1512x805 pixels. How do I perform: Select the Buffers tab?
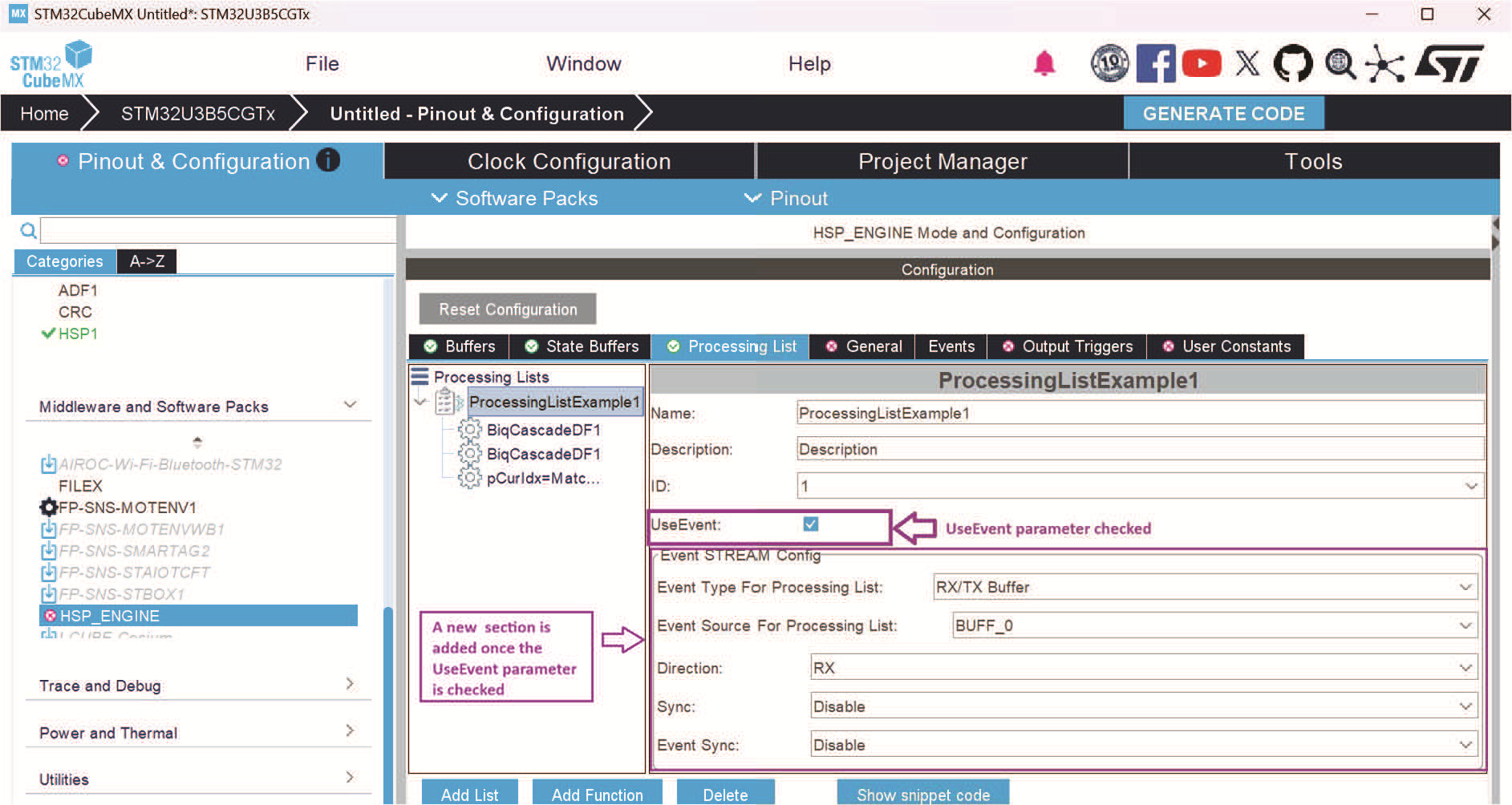click(x=460, y=346)
